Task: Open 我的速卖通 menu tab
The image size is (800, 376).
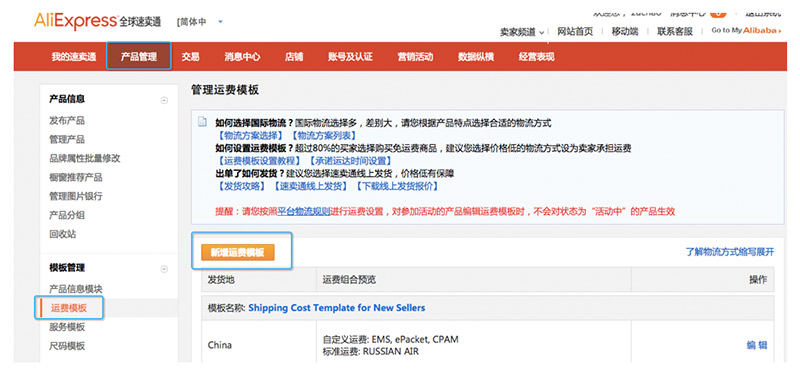Action: click(x=73, y=57)
